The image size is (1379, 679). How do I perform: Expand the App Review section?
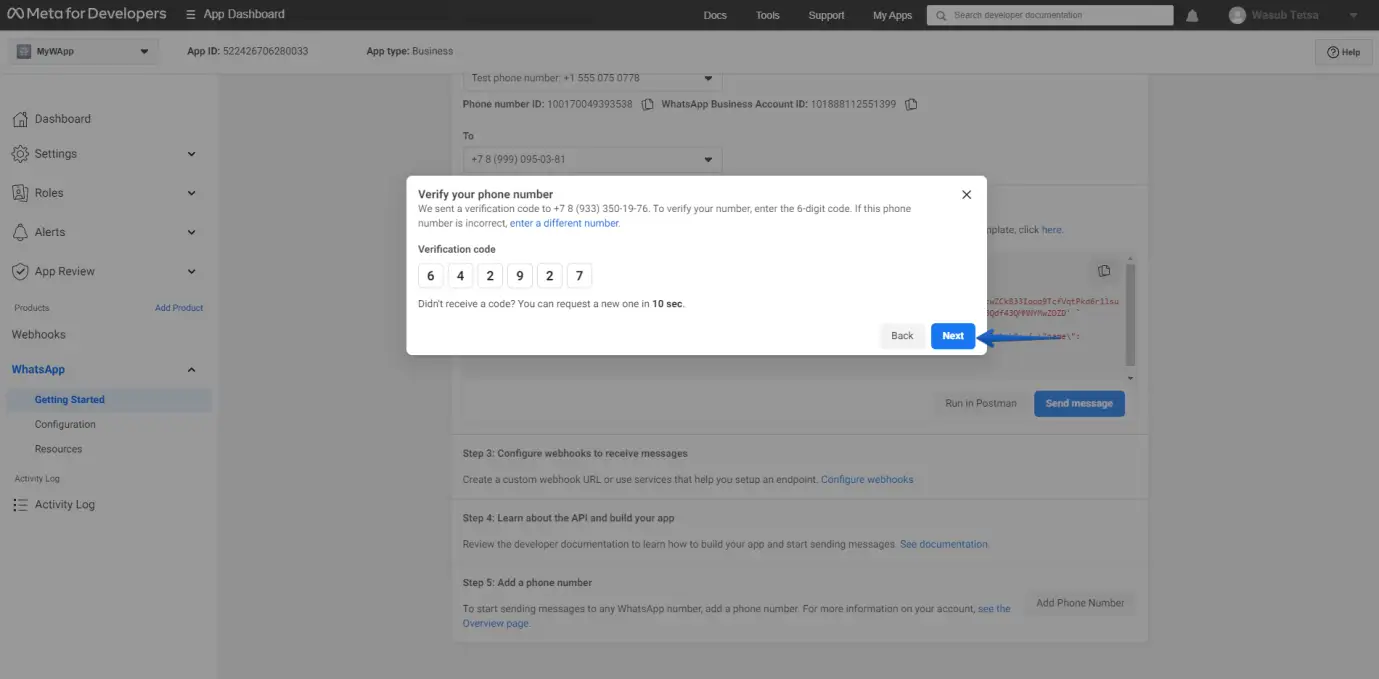(x=192, y=271)
